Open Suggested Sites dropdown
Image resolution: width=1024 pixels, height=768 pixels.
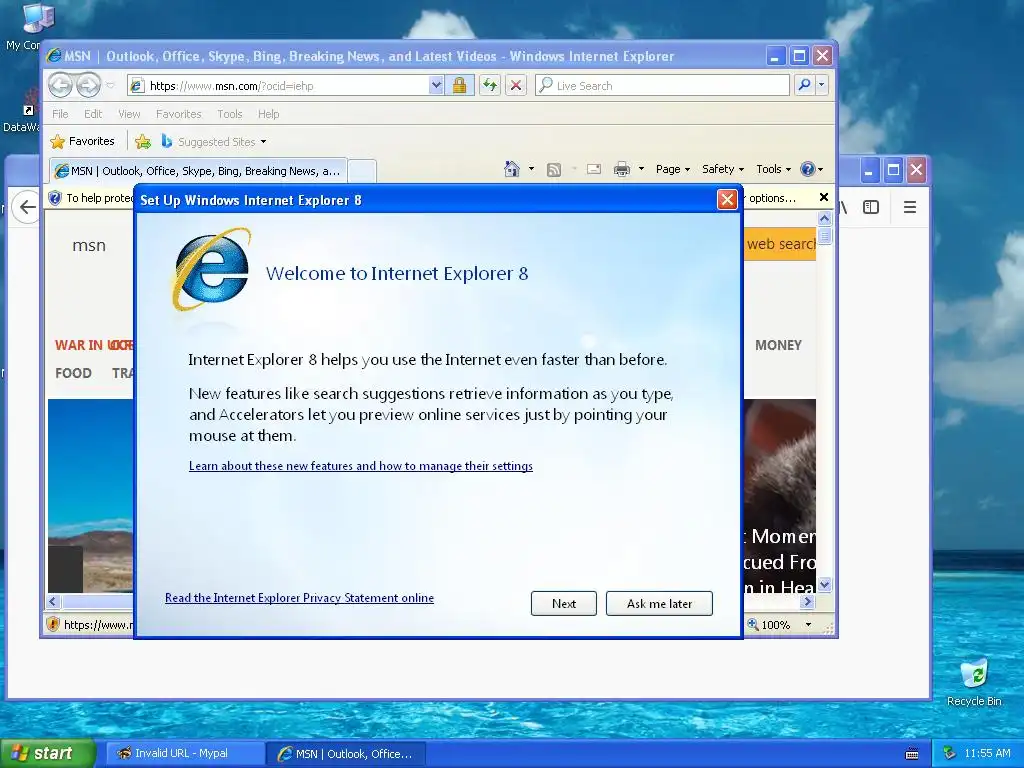pyautogui.click(x=214, y=142)
